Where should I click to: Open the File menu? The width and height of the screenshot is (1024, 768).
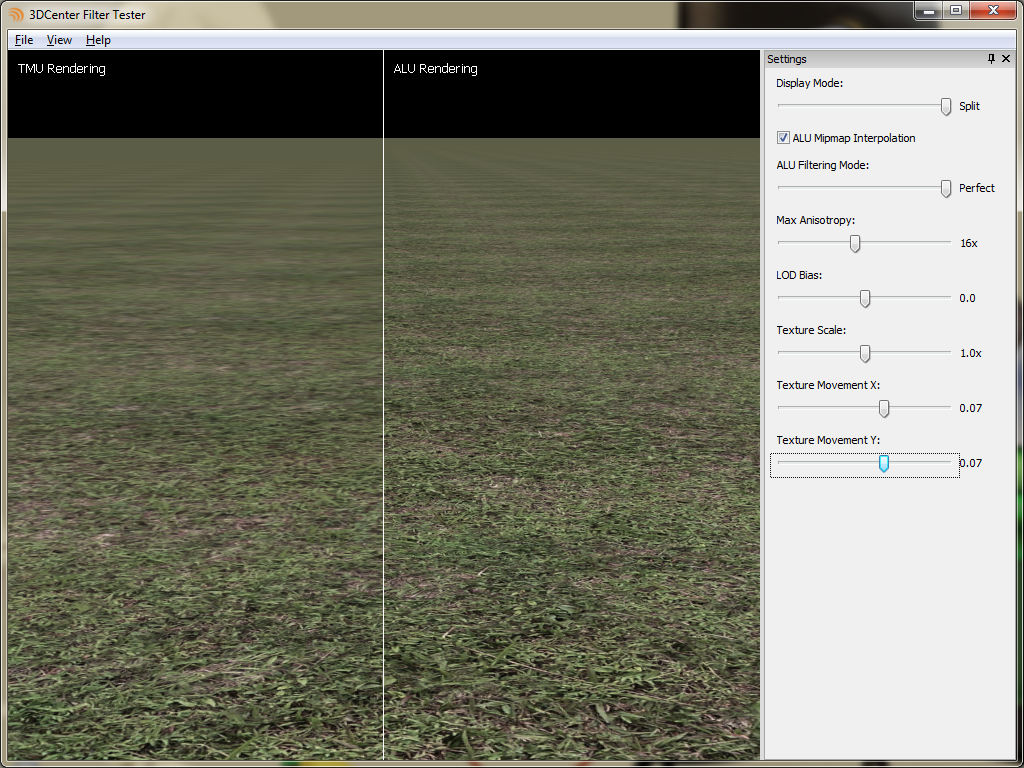[24, 40]
